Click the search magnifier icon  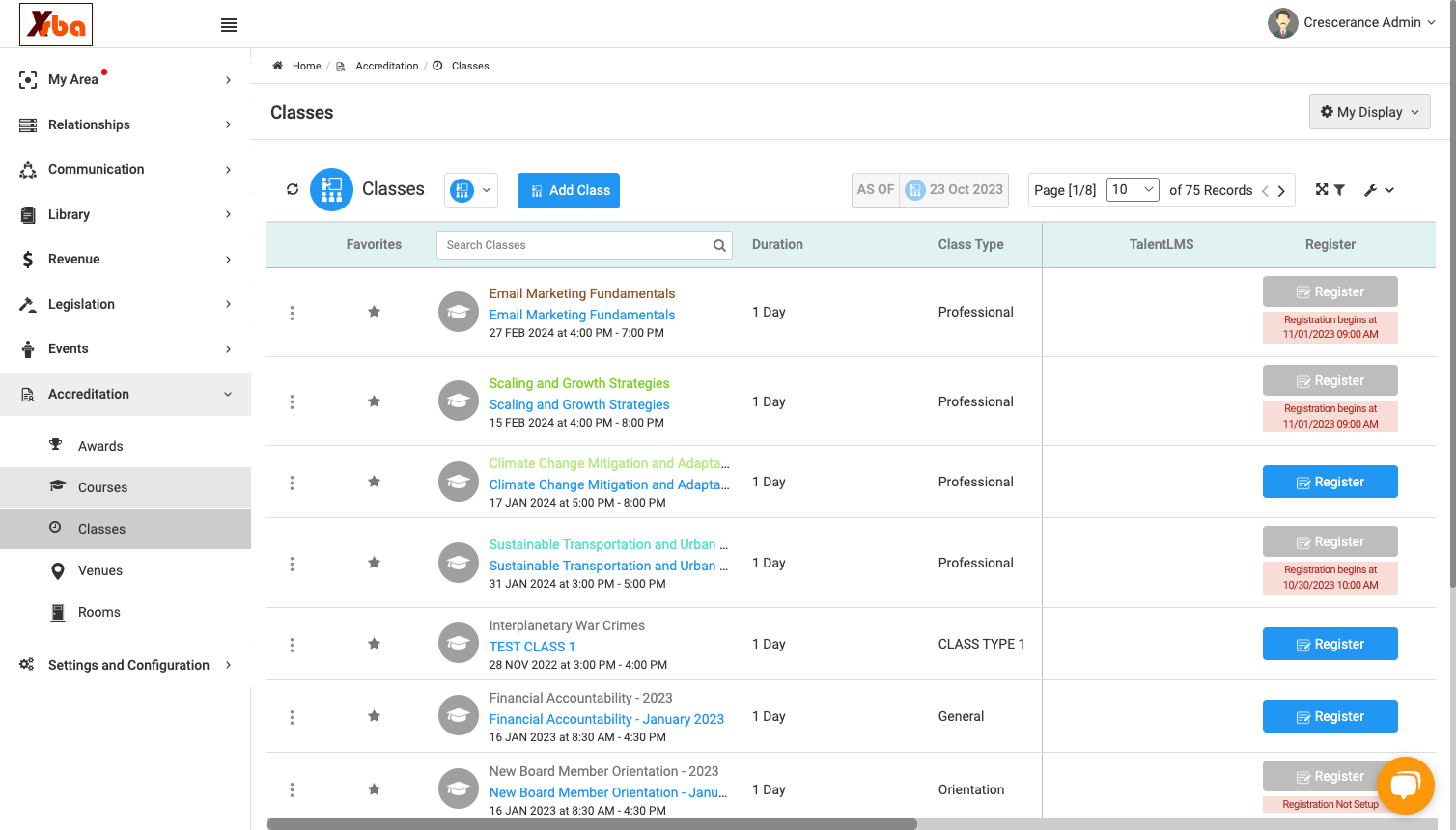[x=719, y=245]
